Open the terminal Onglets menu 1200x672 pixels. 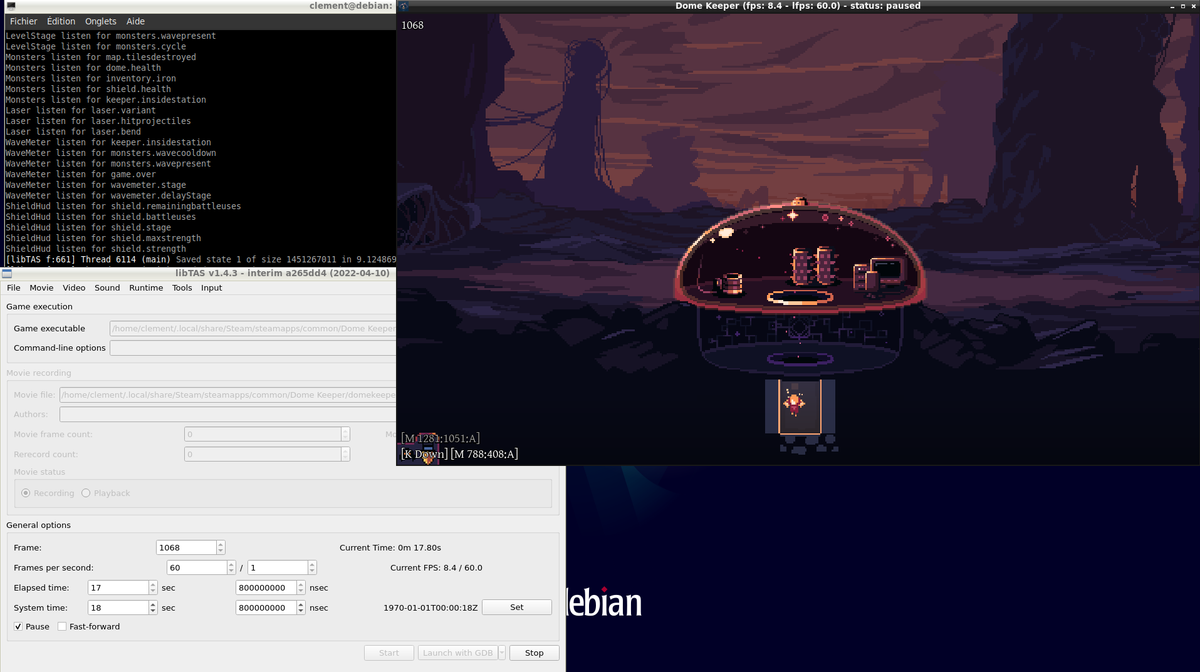pos(101,21)
